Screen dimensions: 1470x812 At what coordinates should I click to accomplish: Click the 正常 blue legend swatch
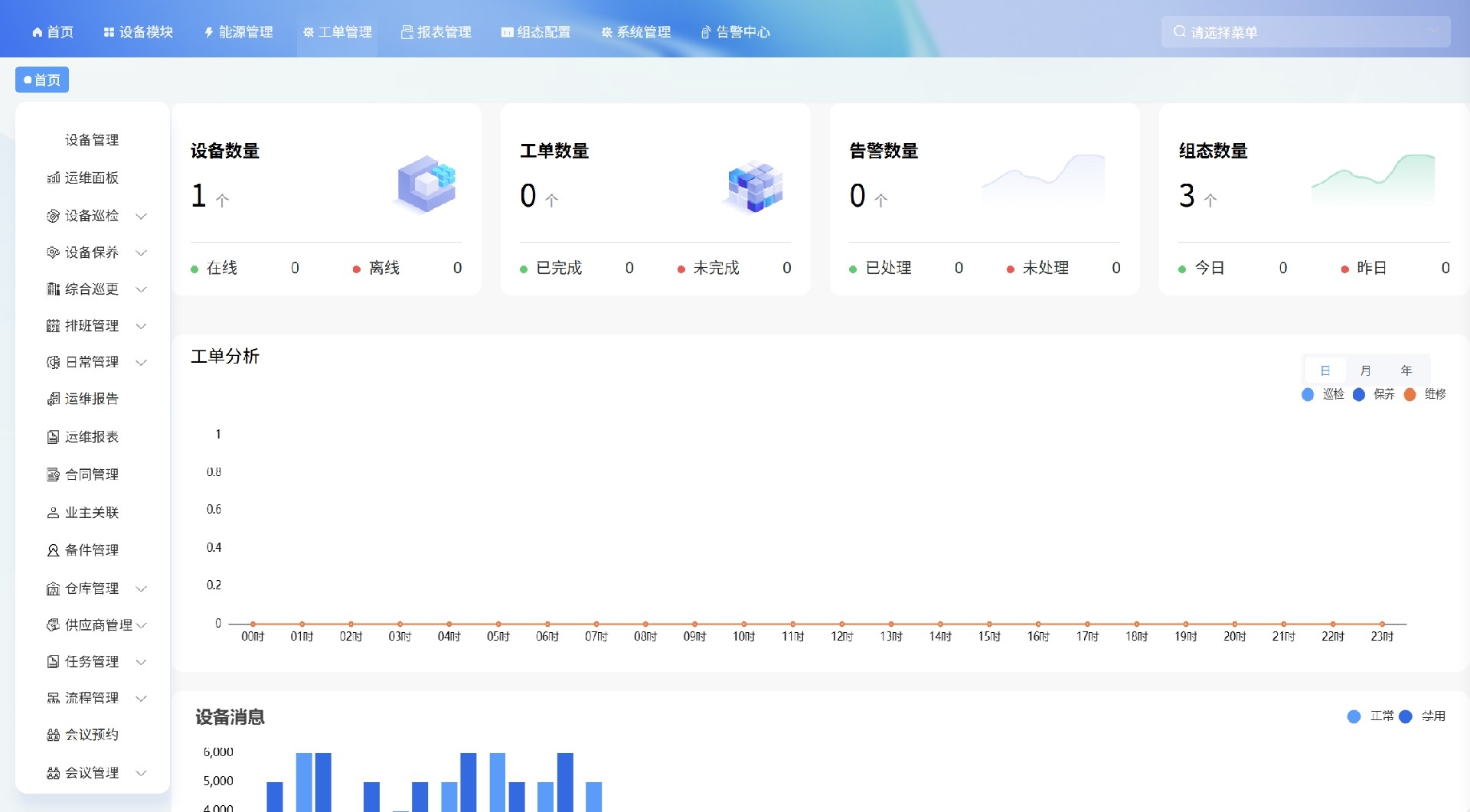[1354, 716]
